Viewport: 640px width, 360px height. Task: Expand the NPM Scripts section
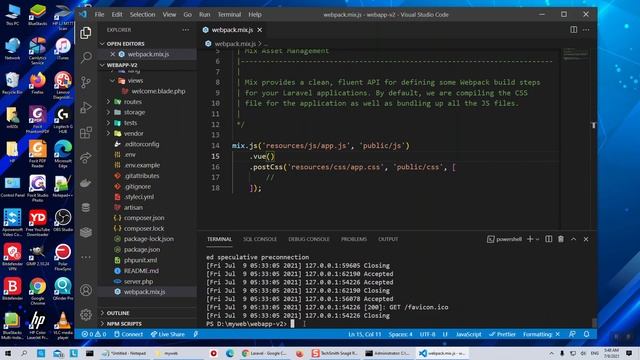point(124,324)
